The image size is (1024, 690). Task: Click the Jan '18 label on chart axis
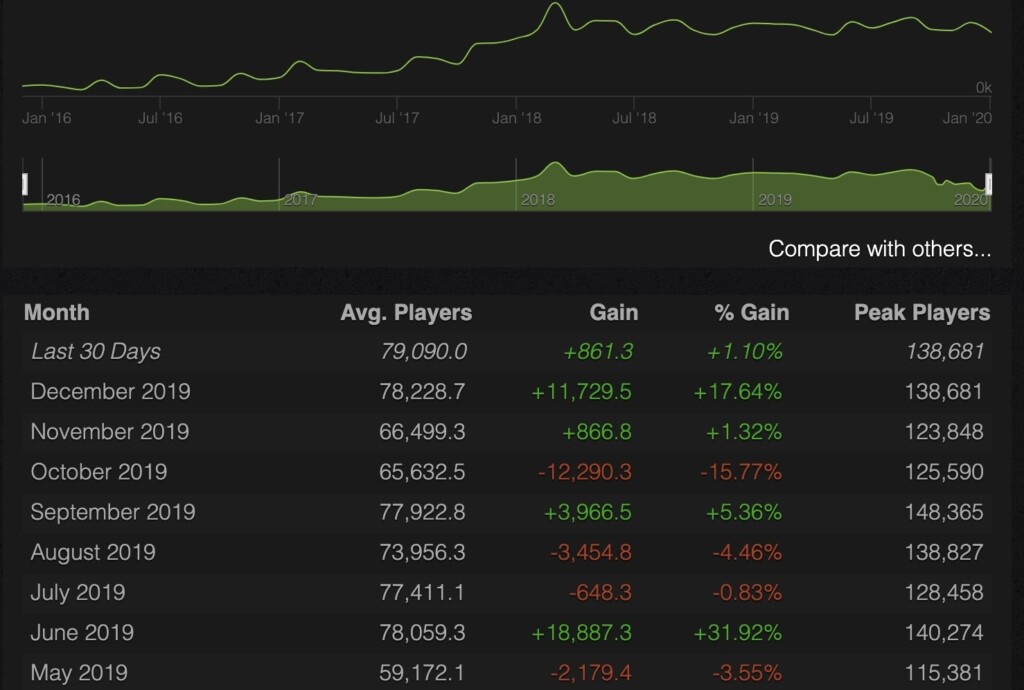point(517,118)
